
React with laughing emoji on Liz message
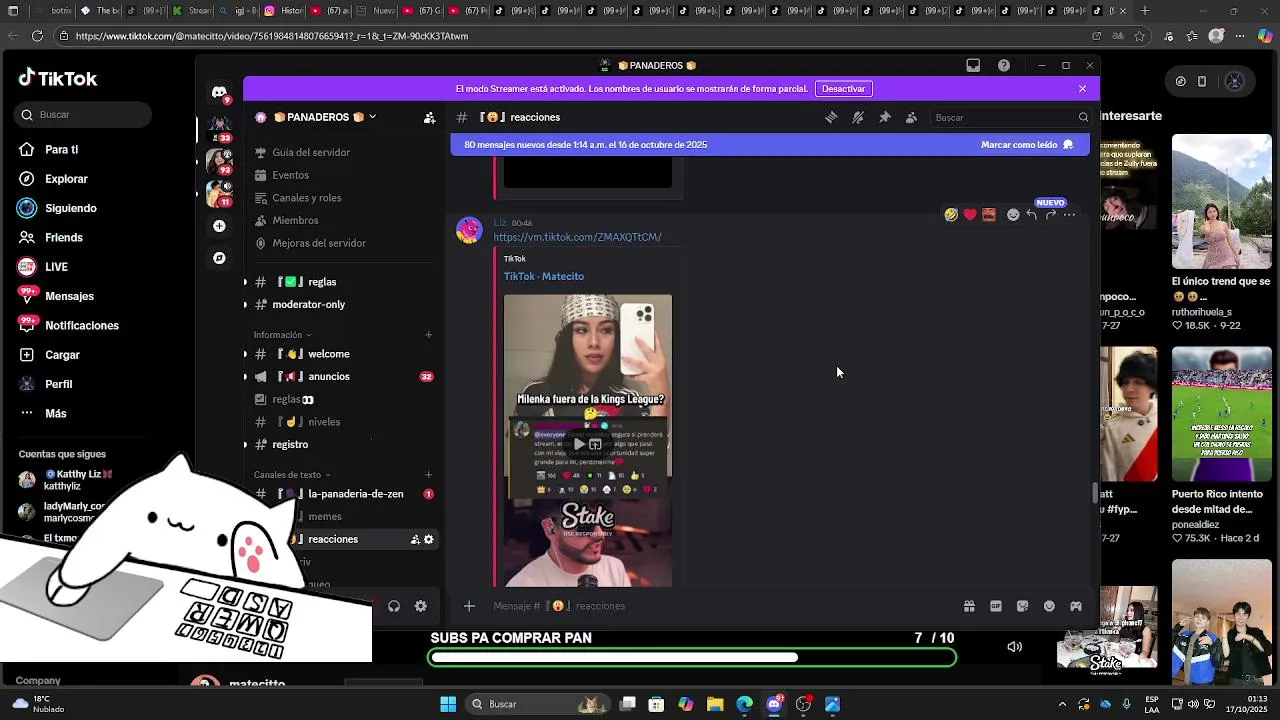951,215
